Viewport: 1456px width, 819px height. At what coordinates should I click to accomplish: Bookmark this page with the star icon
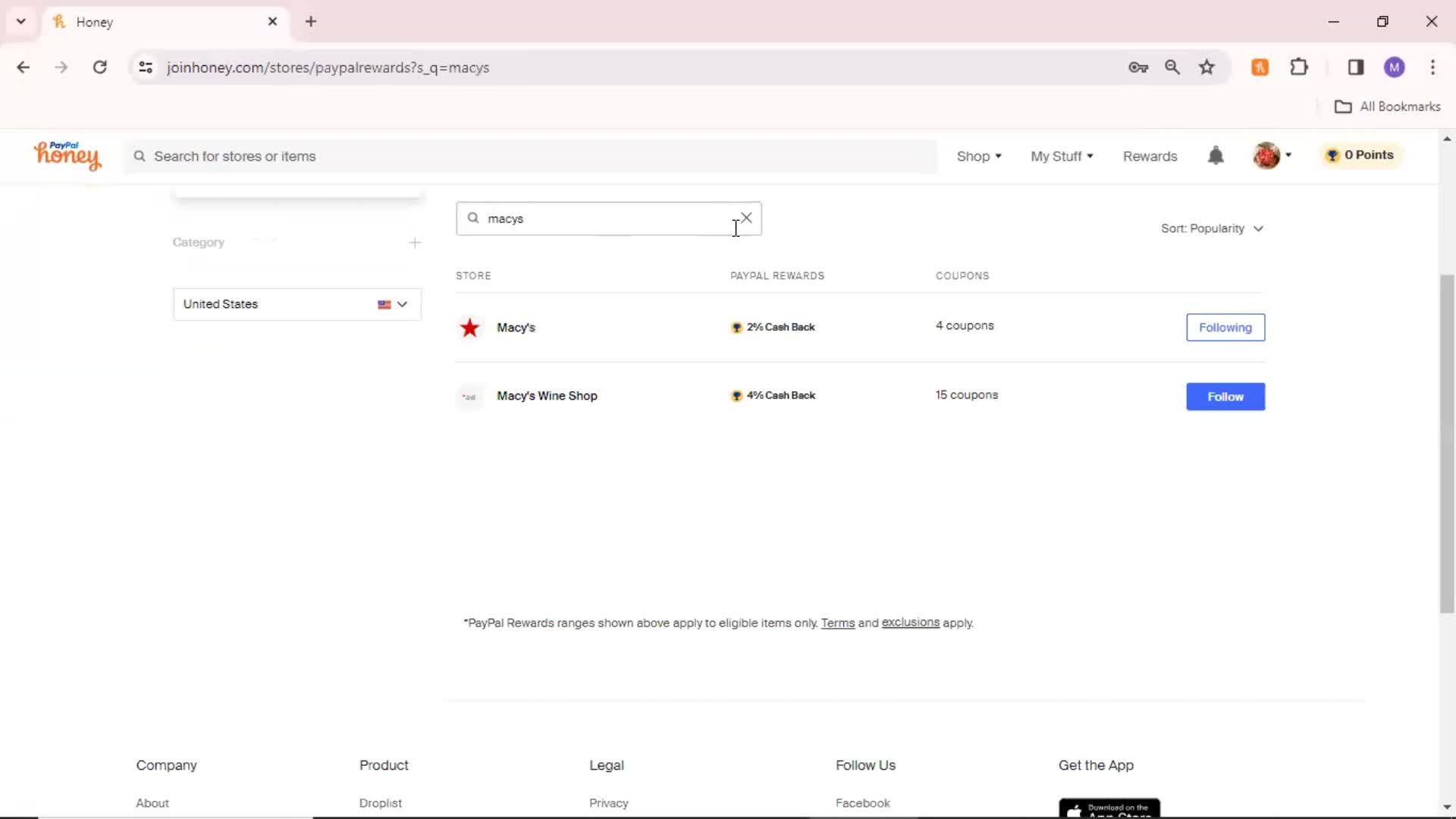pyautogui.click(x=1207, y=67)
